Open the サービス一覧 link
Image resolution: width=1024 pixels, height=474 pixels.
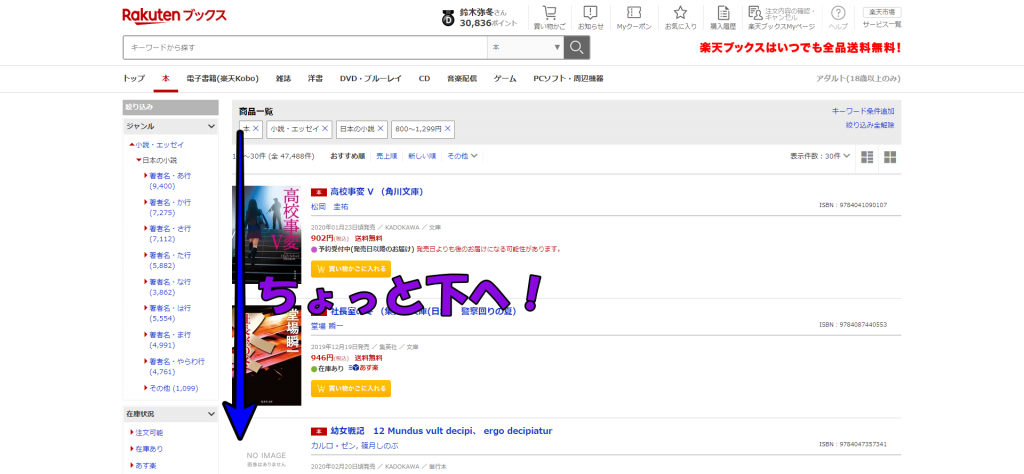(x=882, y=24)
